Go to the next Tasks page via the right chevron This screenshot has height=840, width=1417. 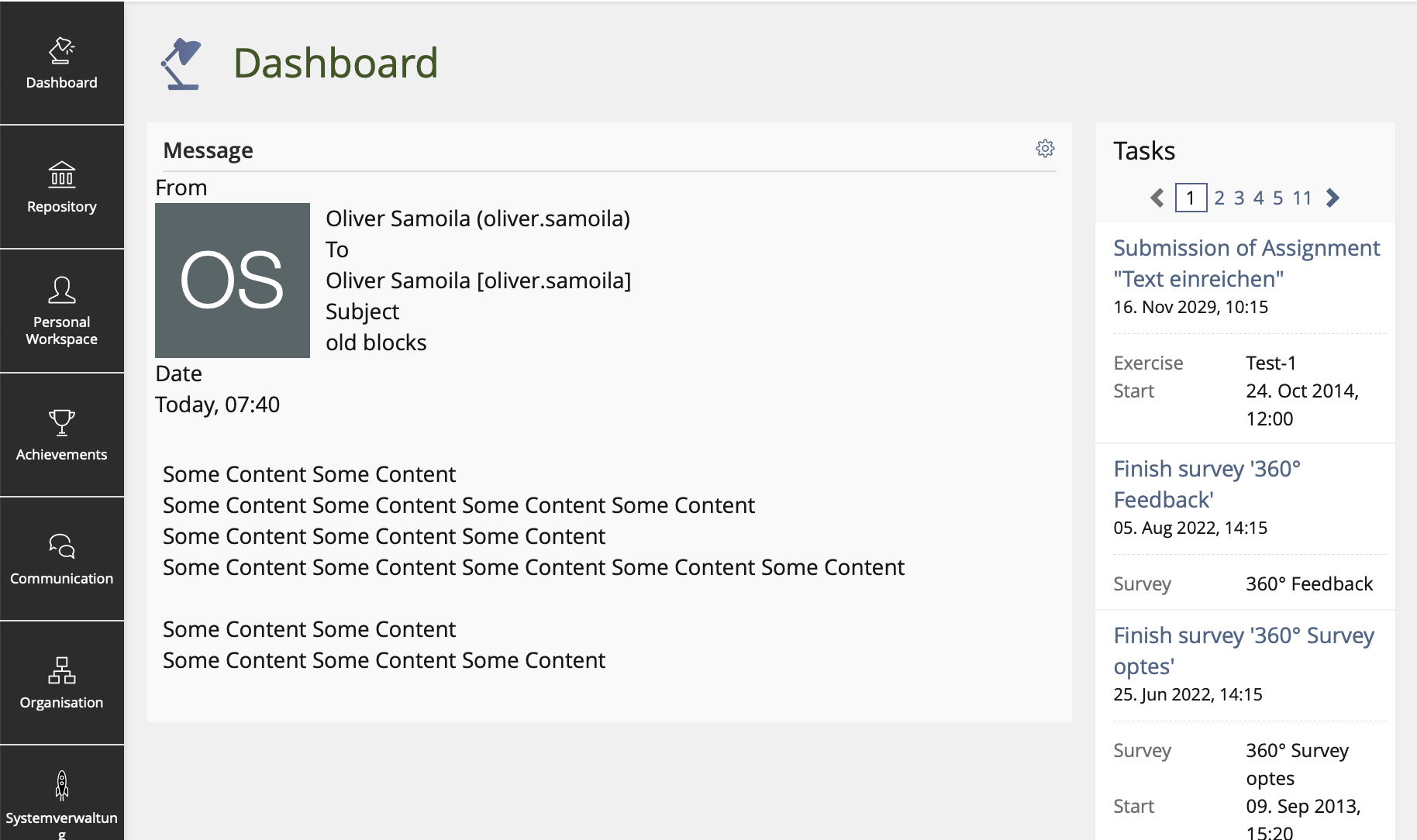point(1333,198)
